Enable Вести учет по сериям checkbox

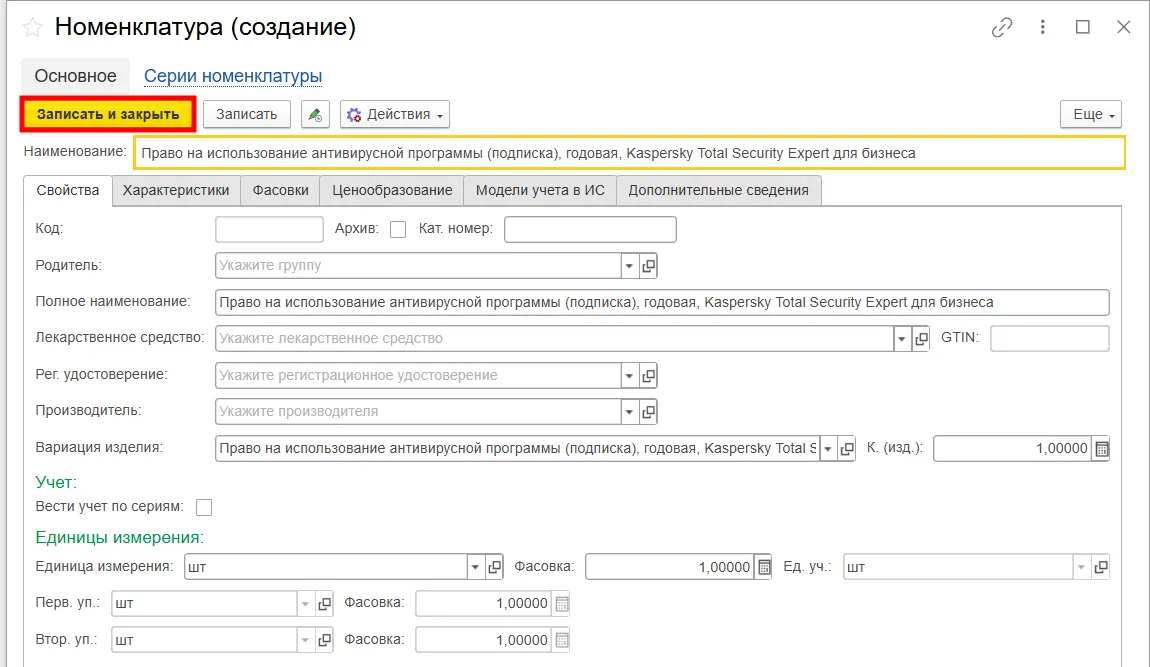pyautogui.click(x=204, y=507)
